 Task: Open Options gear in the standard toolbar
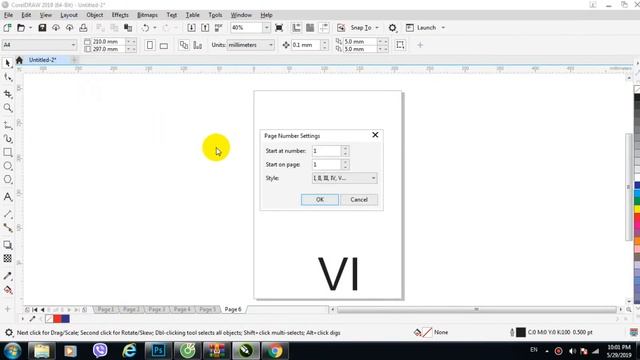click(x=392, y=28)
